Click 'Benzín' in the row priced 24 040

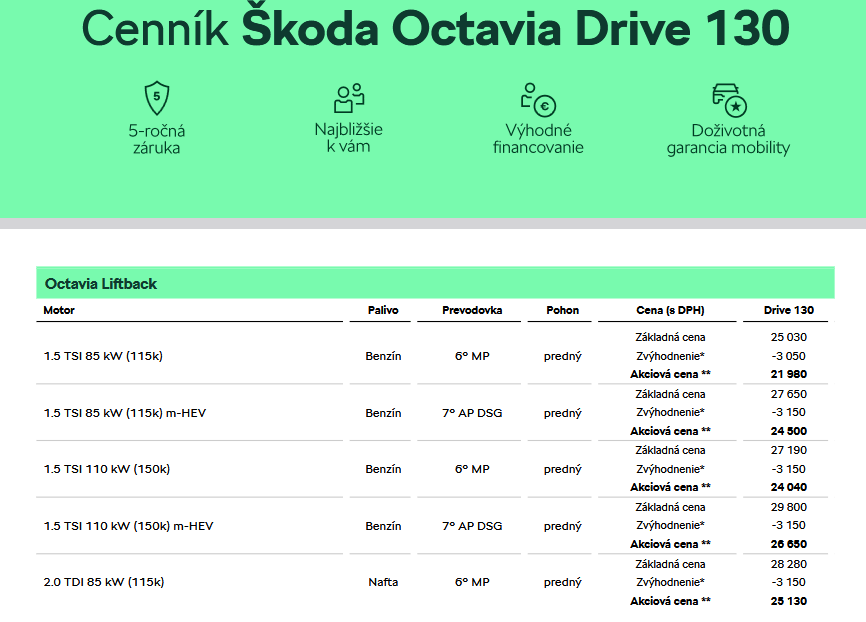383,469
